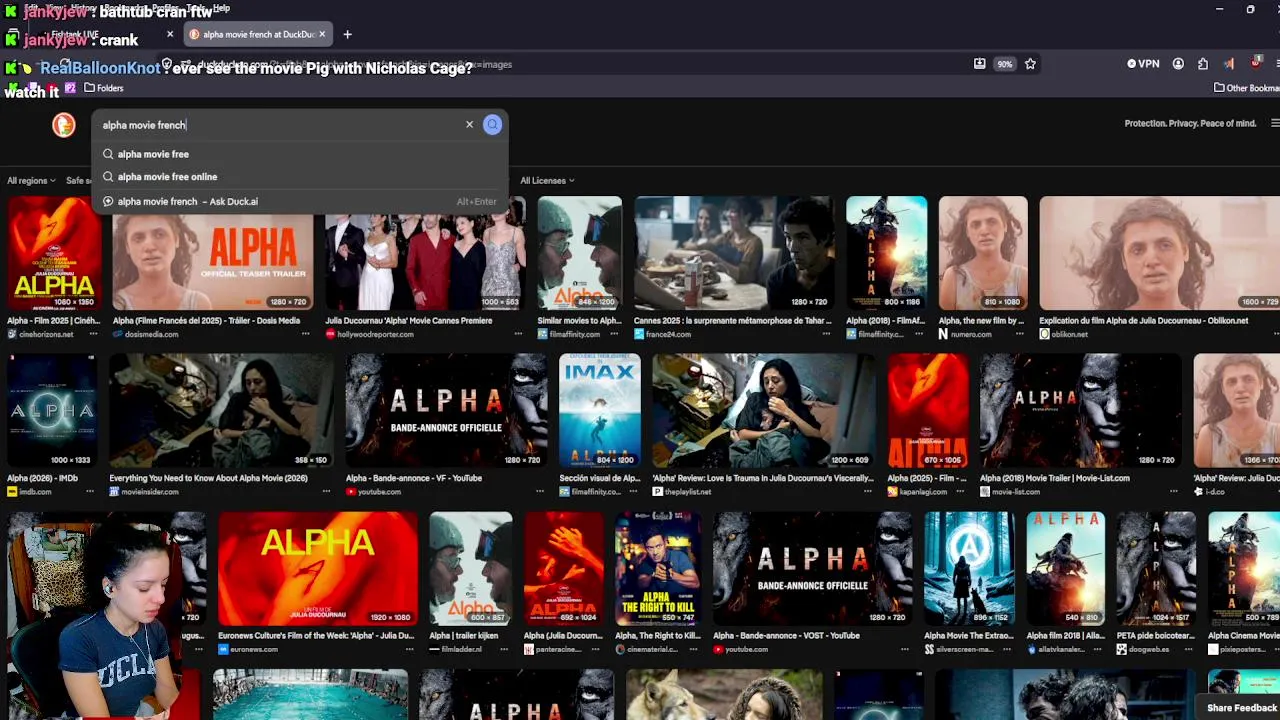Click the red uBlock extension icon
The height and width of the screenshot is (720, 1280).
pyautogui.click(x=1255, y=64)
